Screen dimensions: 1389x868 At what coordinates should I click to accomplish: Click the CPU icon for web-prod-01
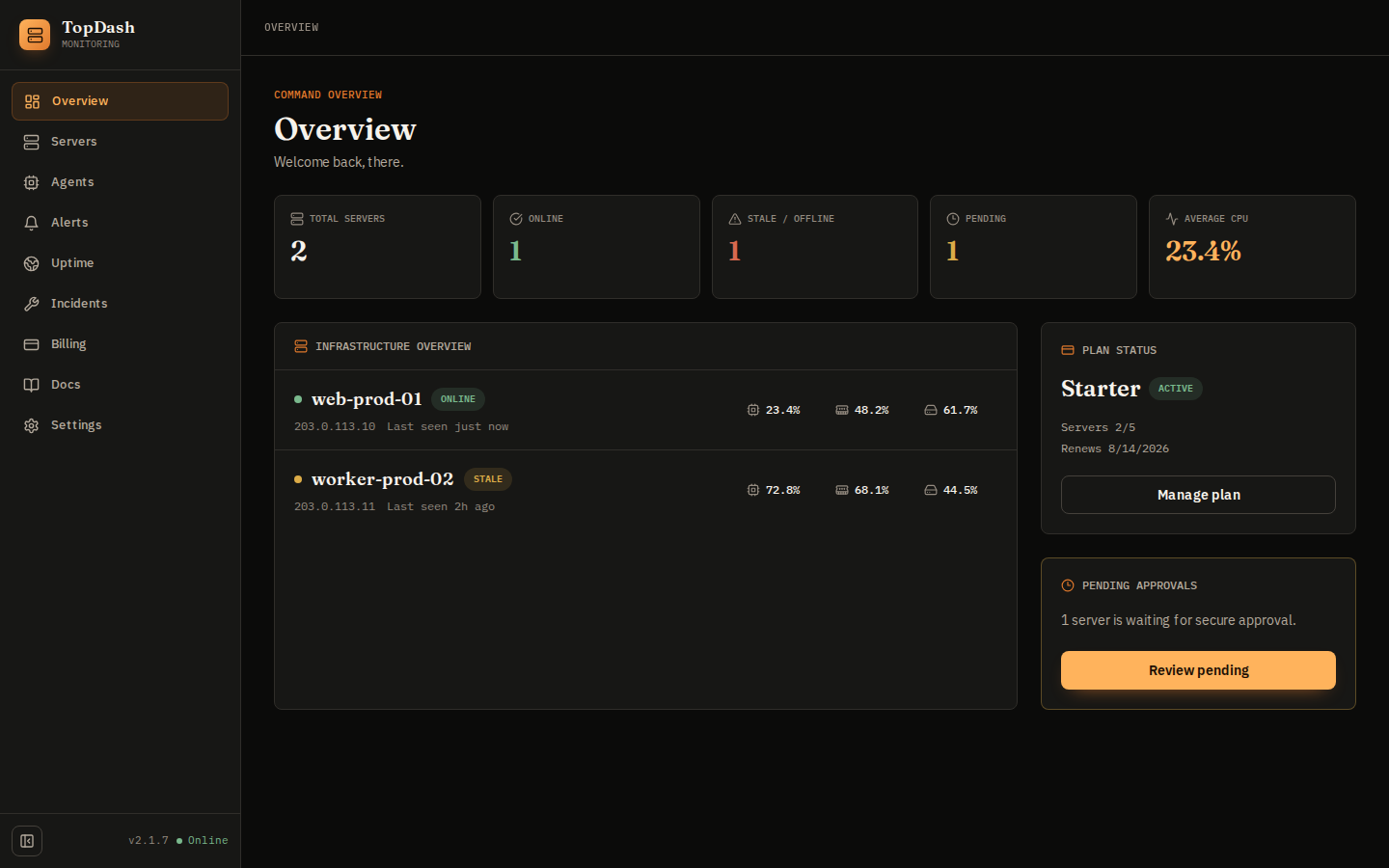tap(753, 410)
